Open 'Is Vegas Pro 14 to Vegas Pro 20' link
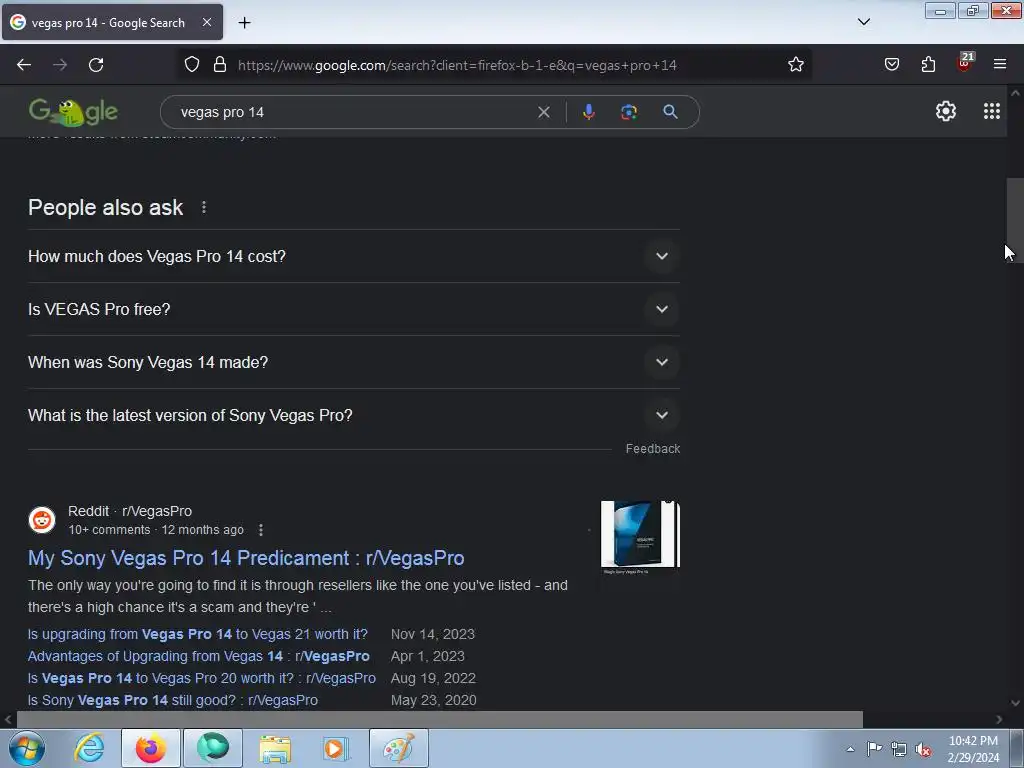 pos(202,679)
